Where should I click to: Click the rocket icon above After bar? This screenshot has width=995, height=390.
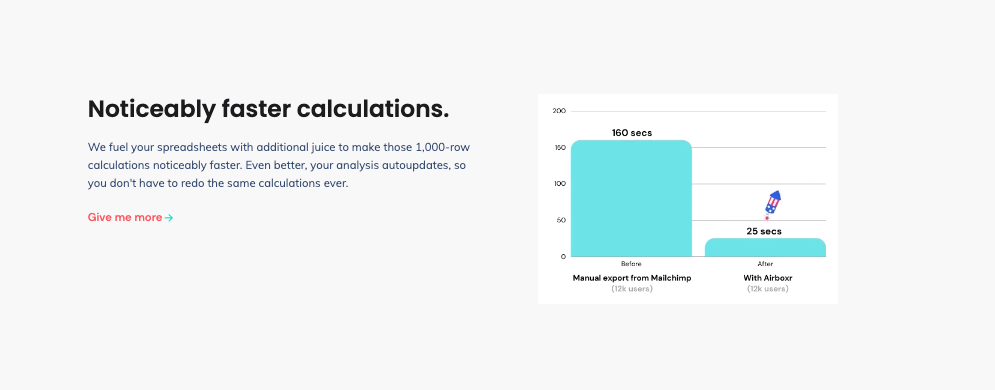click(772, 205)
